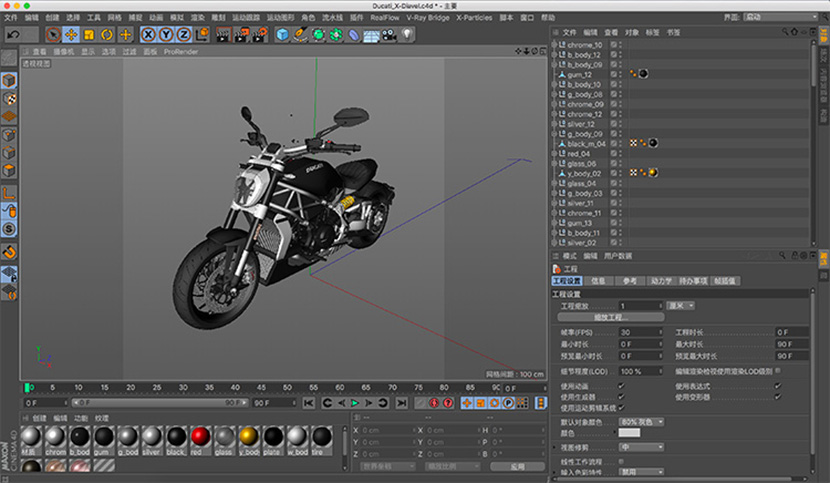Image resolution: width=830 pixels, height=483 pixels.
Task: Open the RealFlow menu
Action: point(385,17)
